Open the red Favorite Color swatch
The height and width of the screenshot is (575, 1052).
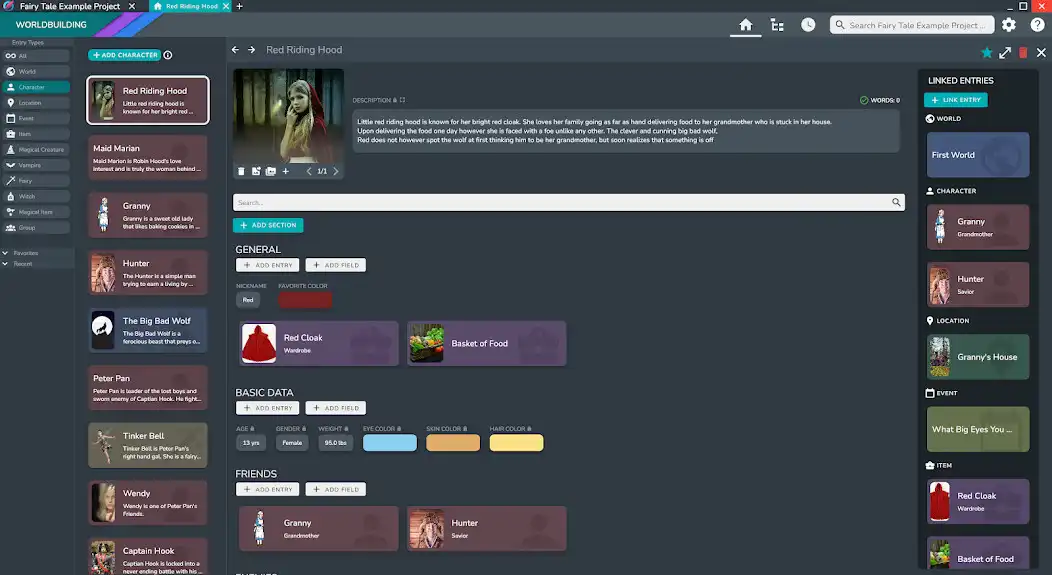[305, 300]
